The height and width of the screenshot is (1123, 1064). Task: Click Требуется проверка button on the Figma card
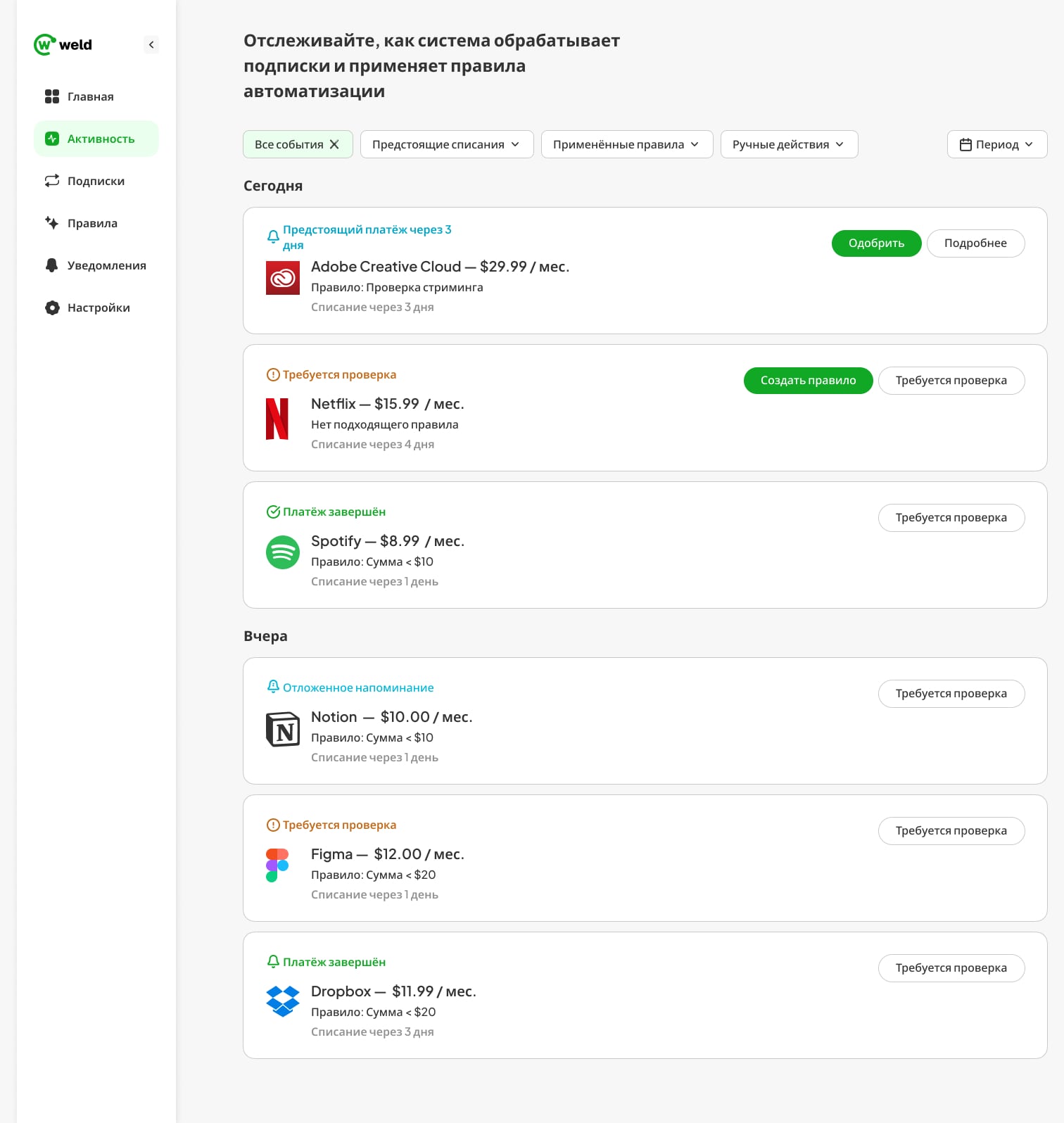(x=951, y=831)
